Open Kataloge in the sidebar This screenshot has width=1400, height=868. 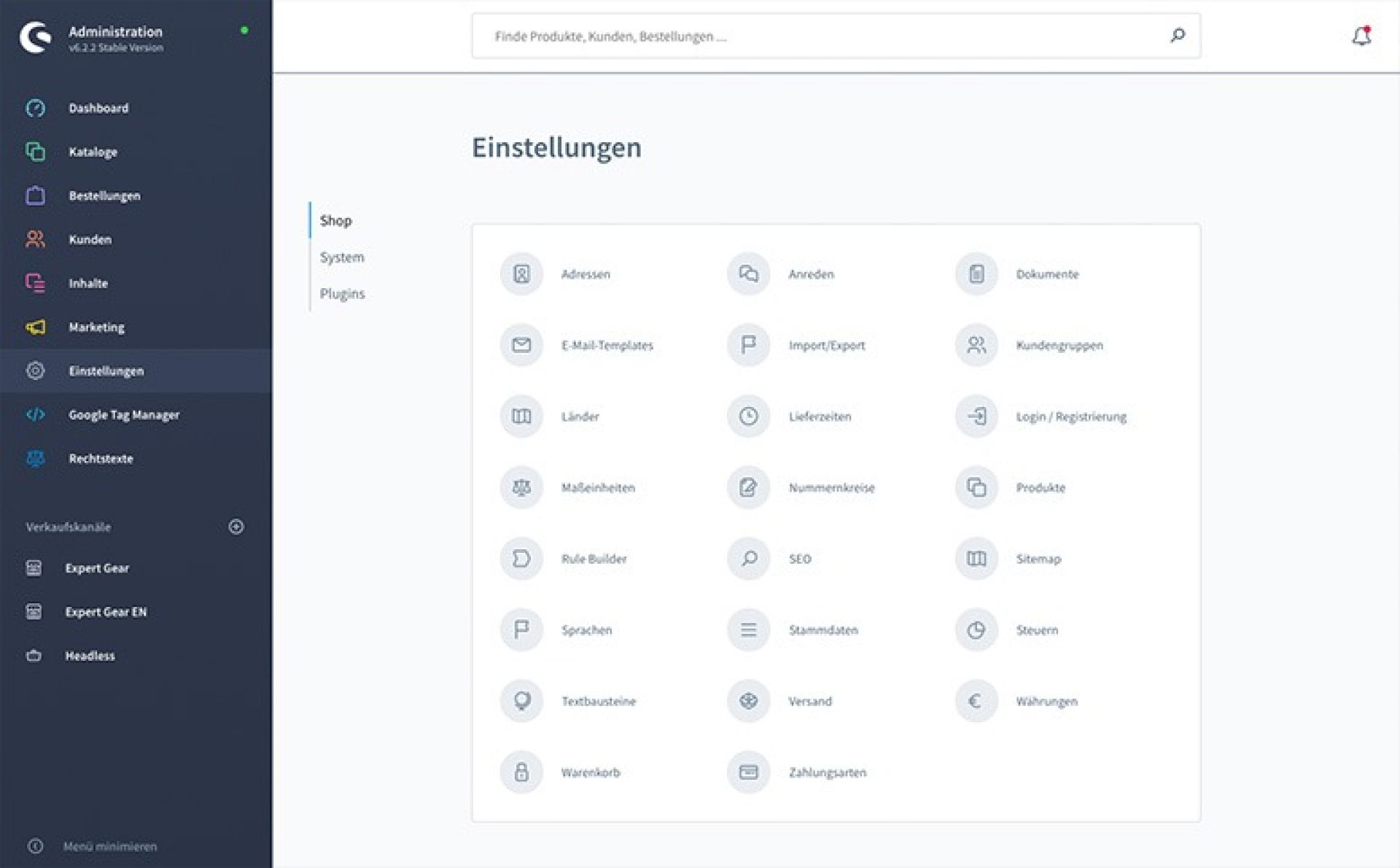tap(93, 152)
